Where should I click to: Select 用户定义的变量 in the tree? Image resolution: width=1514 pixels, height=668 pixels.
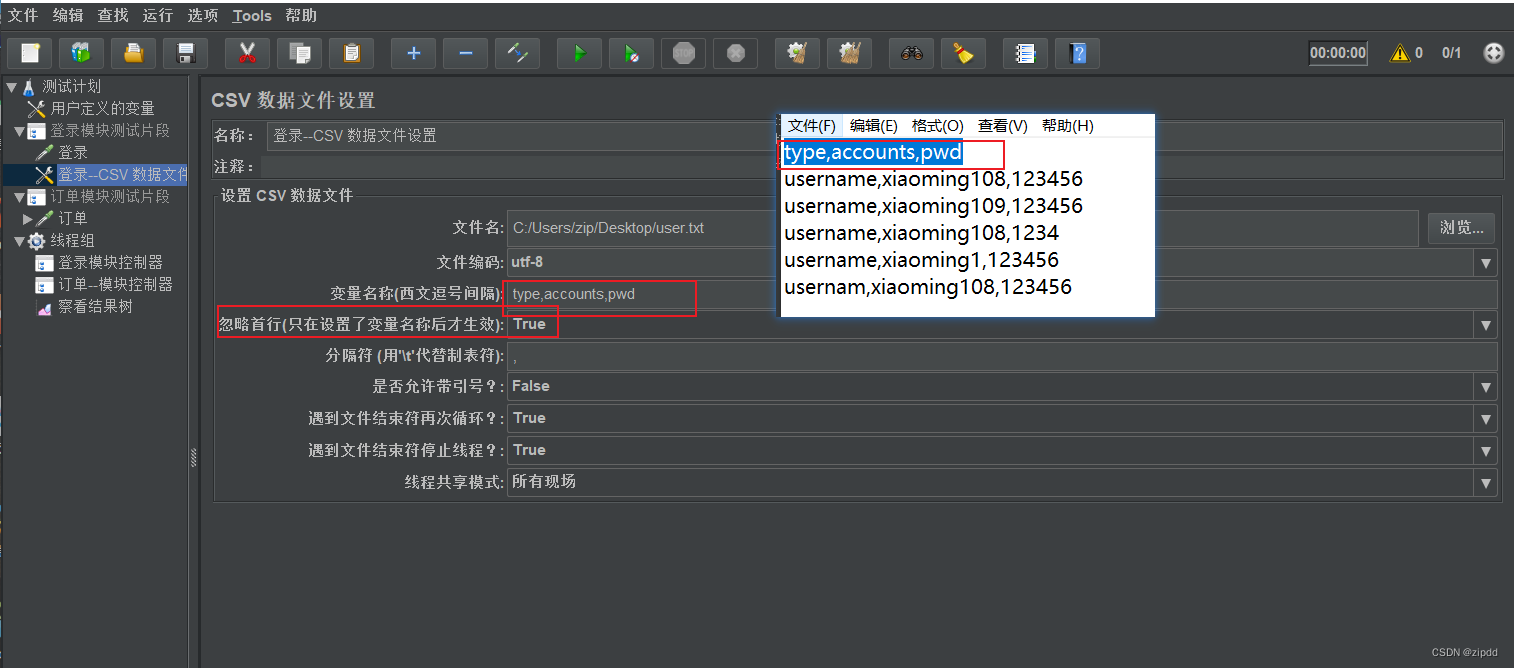click(103, 108)
